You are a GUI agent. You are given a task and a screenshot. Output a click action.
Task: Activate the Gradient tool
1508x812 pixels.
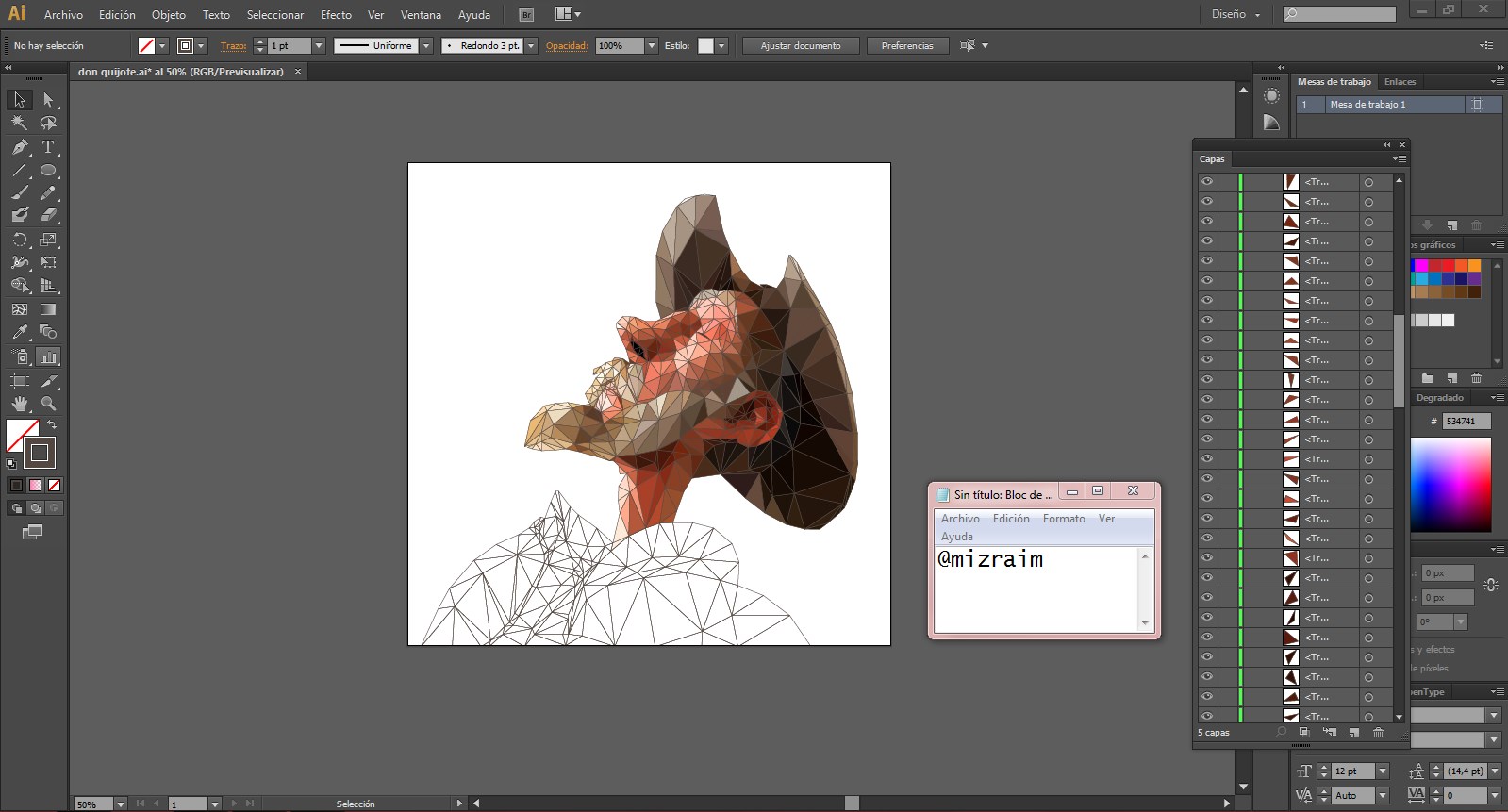[48, 309]
